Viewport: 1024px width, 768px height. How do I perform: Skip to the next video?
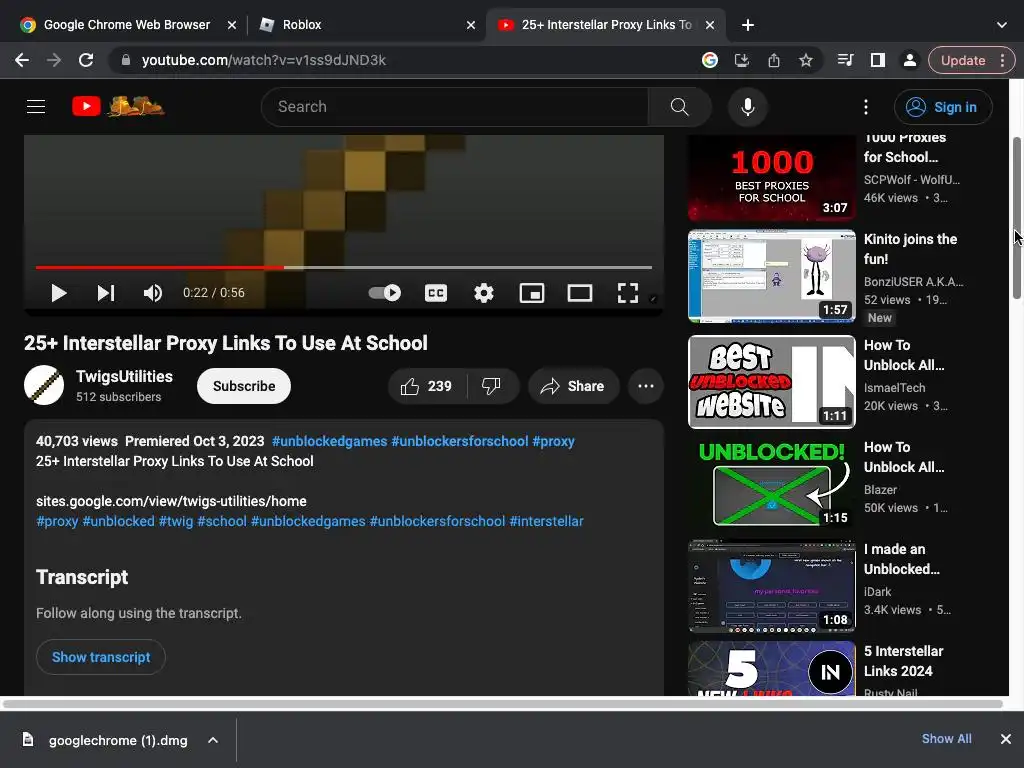[106, 293]
